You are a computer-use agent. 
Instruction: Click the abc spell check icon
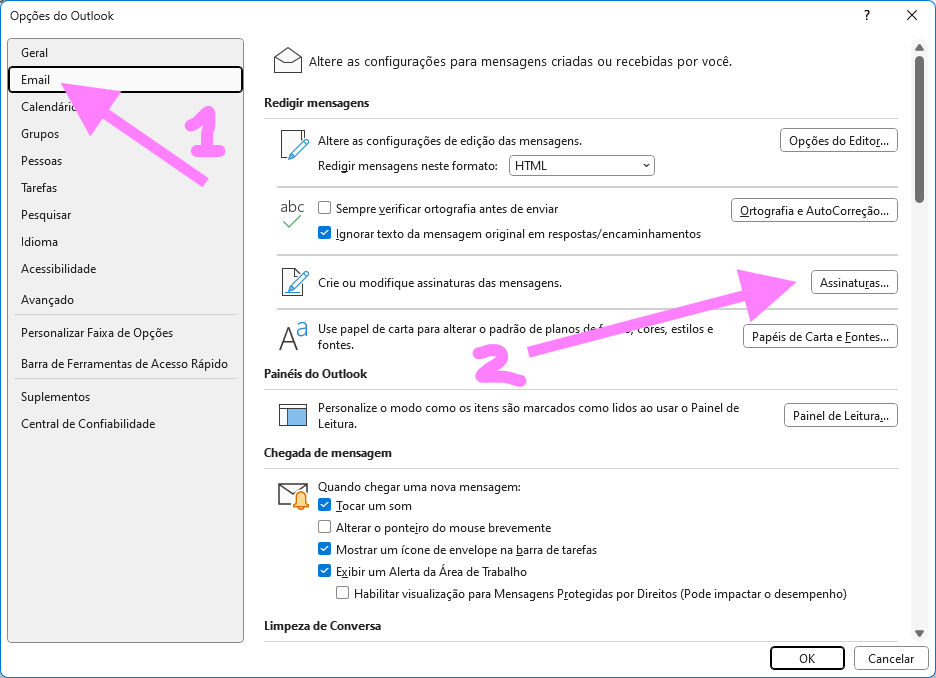click(x=292, y=214)
